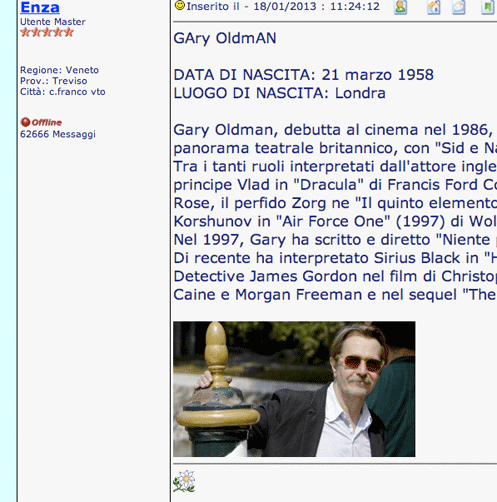Click the red Offline status icon

point(25,122)
